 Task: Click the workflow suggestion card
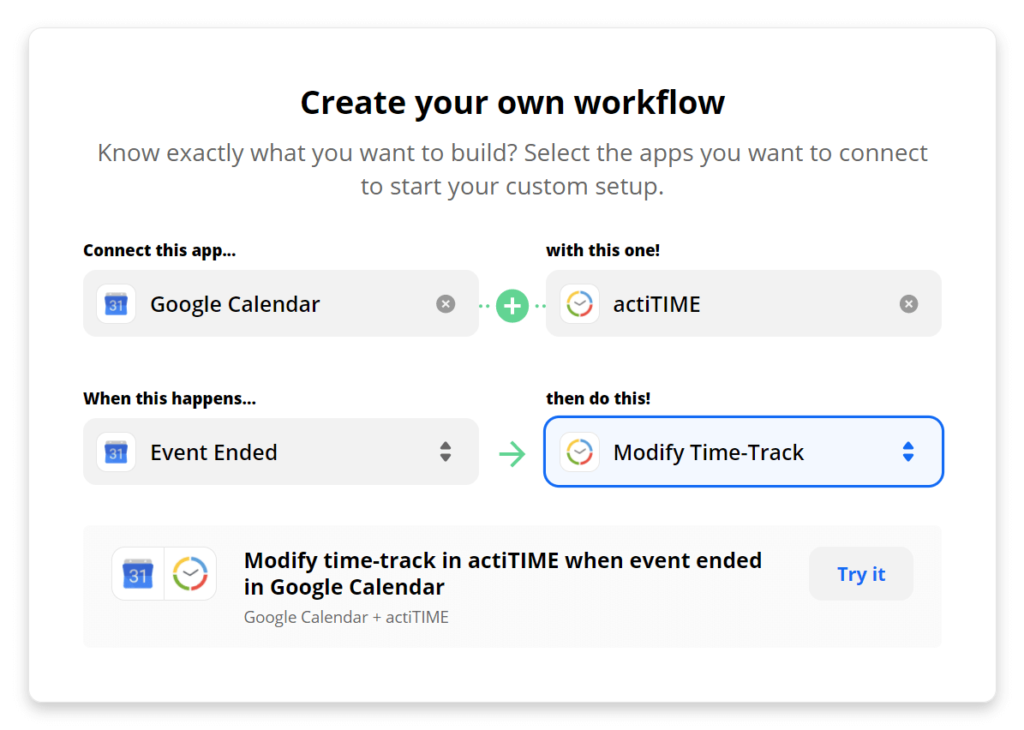(512, 586)
